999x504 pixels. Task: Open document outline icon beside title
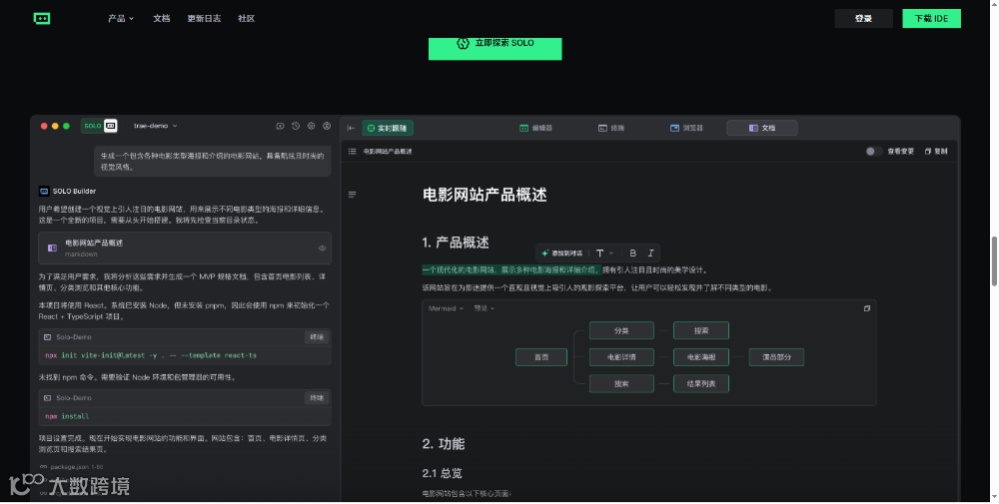click(x=352, y=194)
